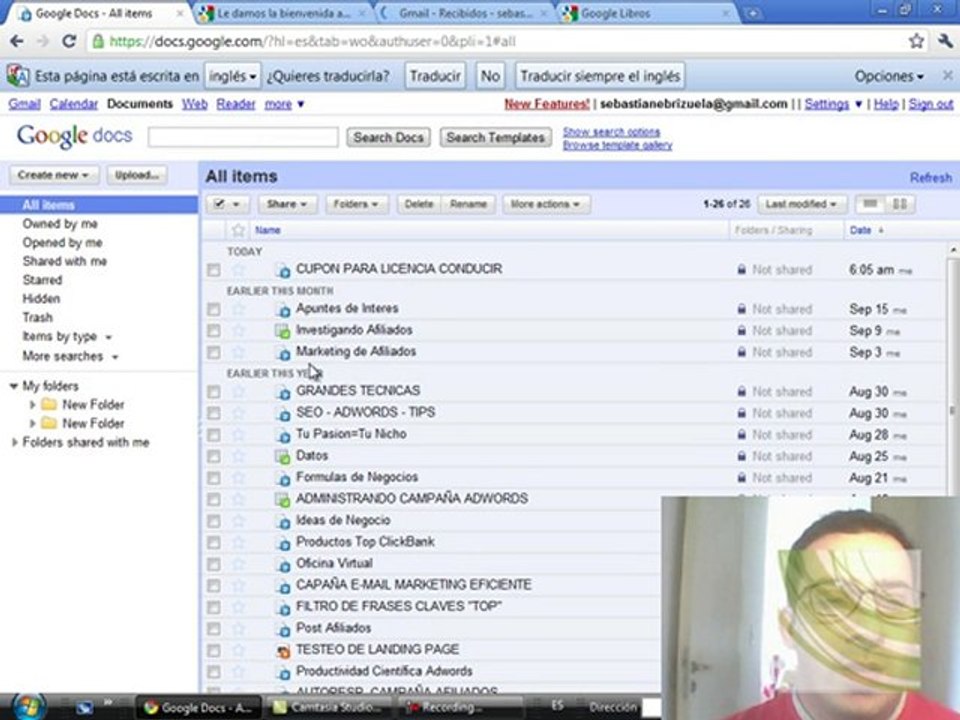Click document icon of Marketing de Afiliados
Viewport: 960px width, 720px height.
click(283, 353)
